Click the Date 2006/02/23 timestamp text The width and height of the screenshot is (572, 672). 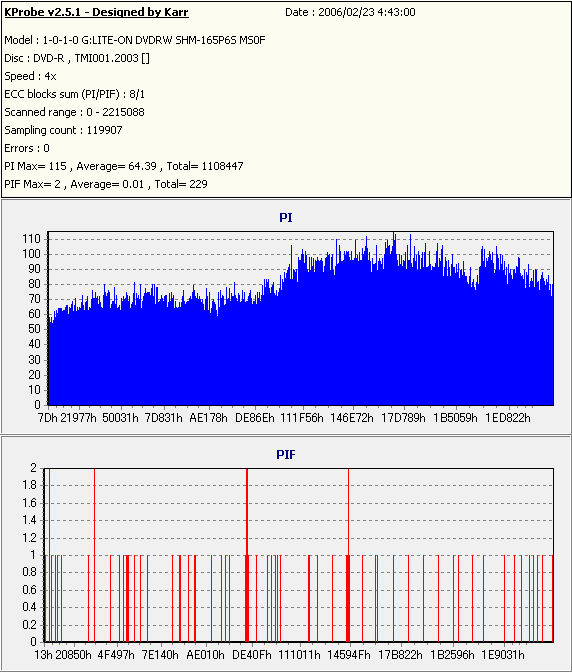[x=350, y=12]
